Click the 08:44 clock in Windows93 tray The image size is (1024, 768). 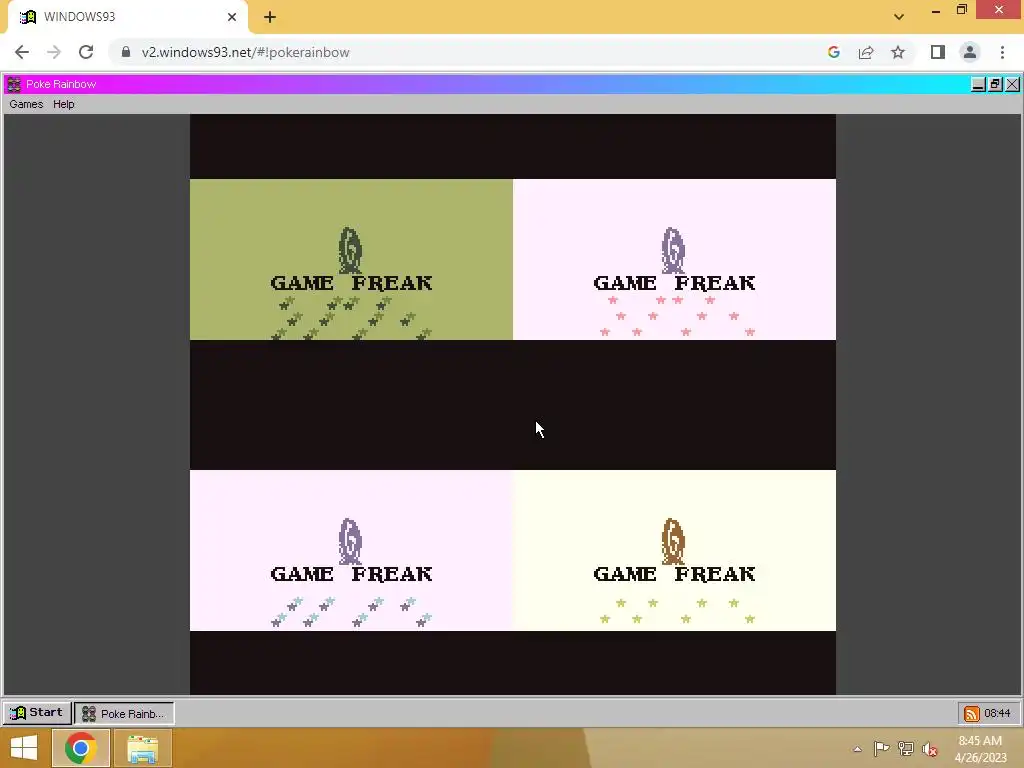(x=997, y=713)
